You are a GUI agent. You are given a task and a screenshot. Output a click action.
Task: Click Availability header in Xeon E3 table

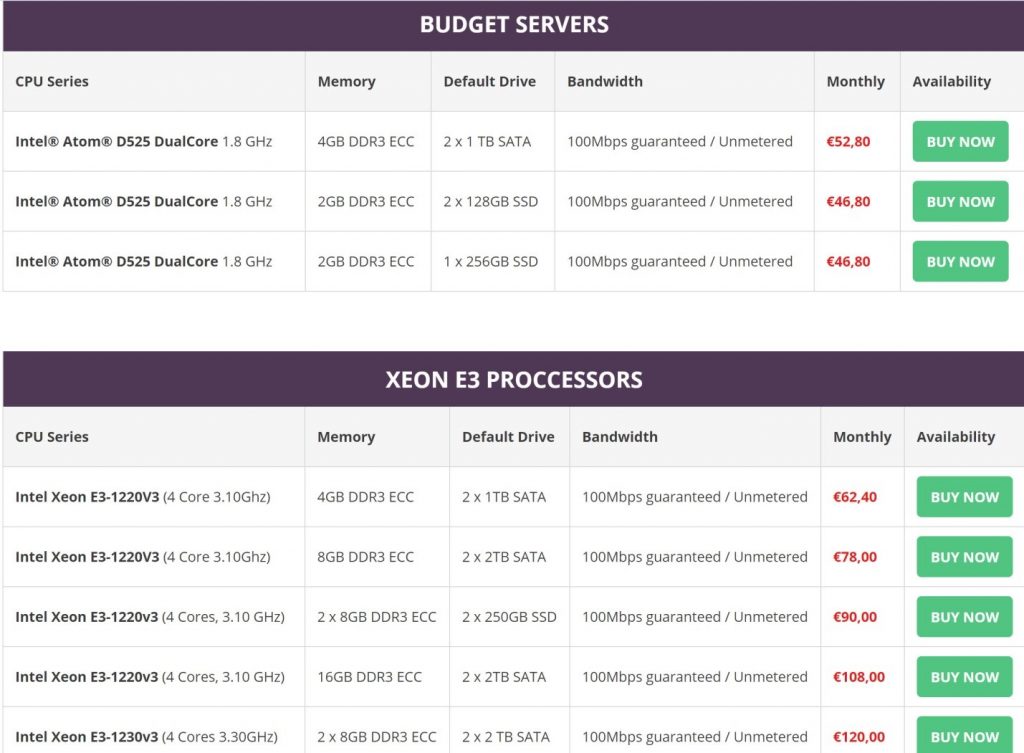pyautogui.click(x=955, y=437)
